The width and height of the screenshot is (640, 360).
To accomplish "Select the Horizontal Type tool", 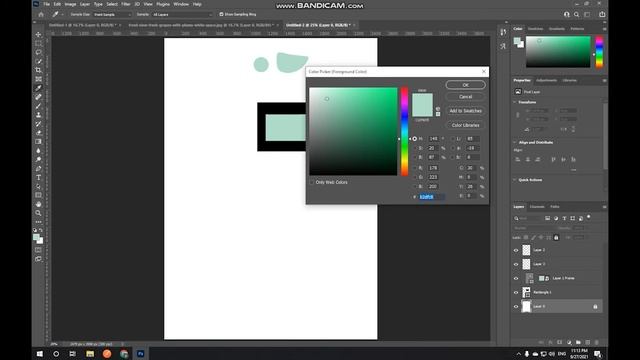I will pos(38,178).
